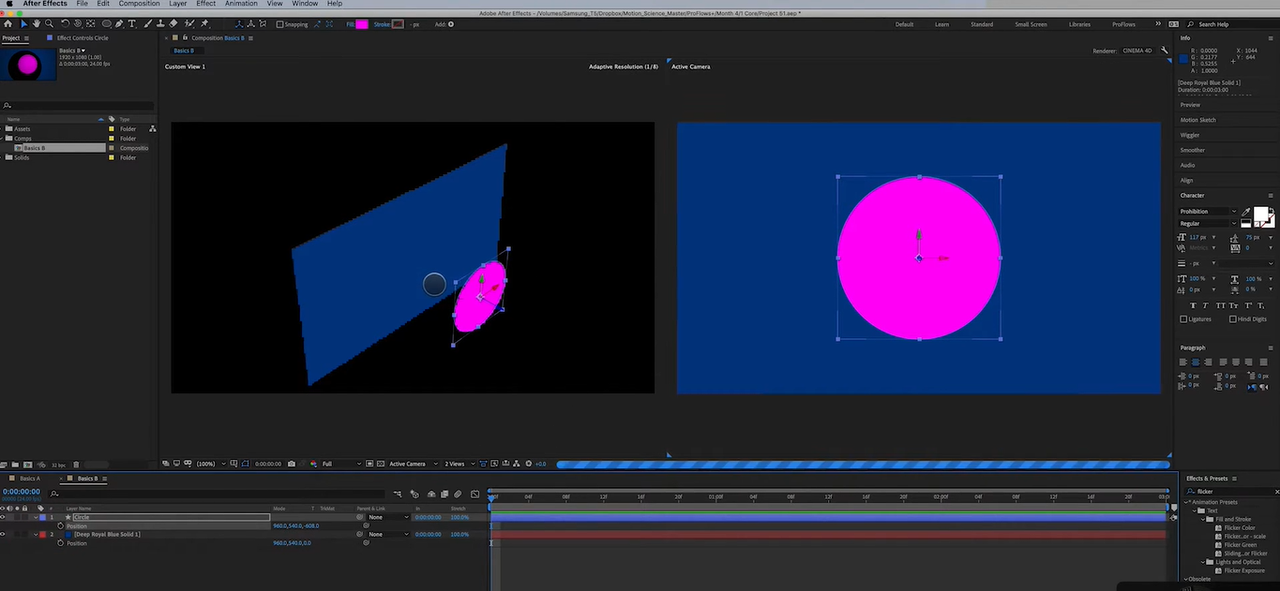Open the Full resolution dropdown
The height and width of the screenshot is (591, 1280).
341,464
